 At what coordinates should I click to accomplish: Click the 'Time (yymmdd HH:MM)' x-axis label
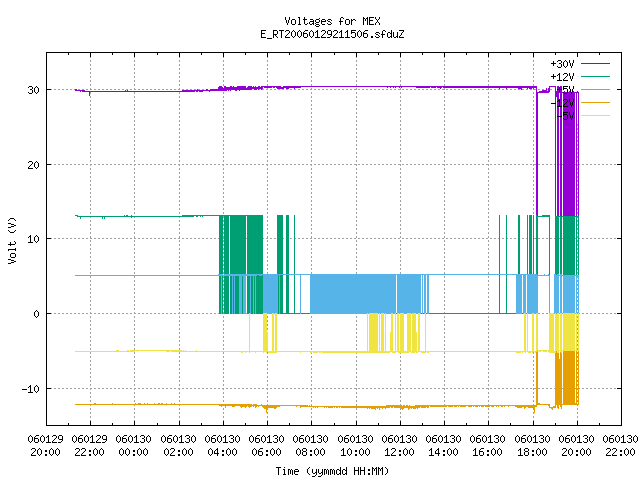pos(332,471)
